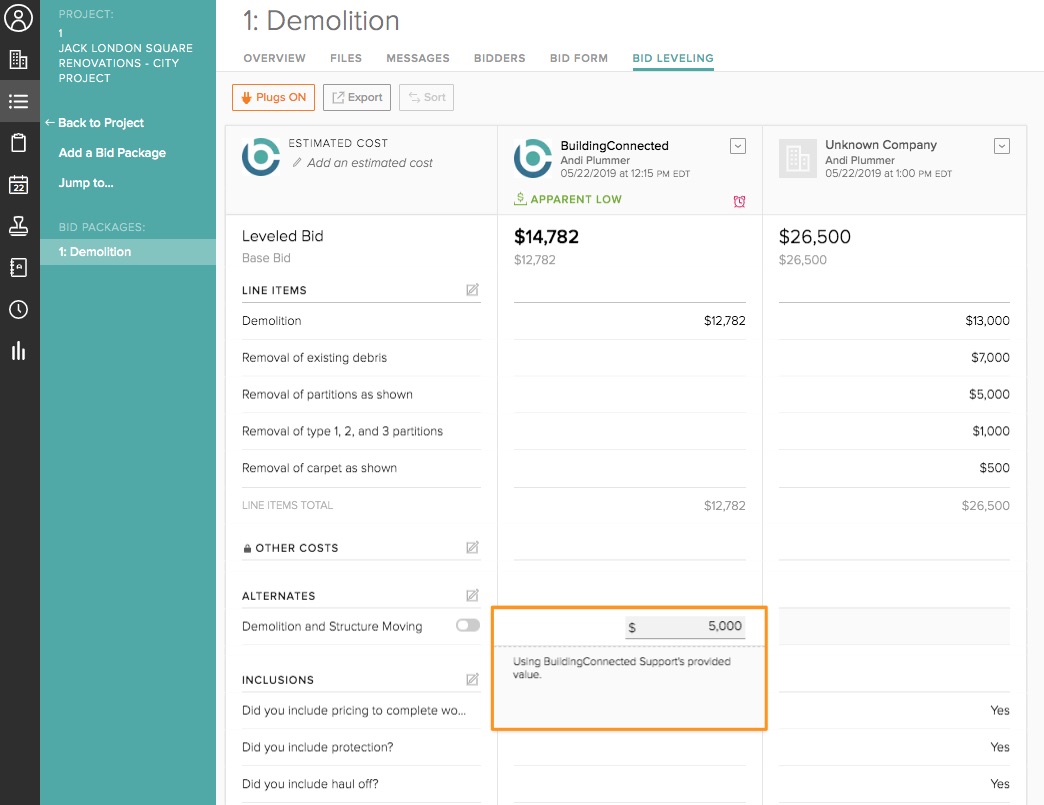Click the buildings icon in left sidebar

(19, 60)
